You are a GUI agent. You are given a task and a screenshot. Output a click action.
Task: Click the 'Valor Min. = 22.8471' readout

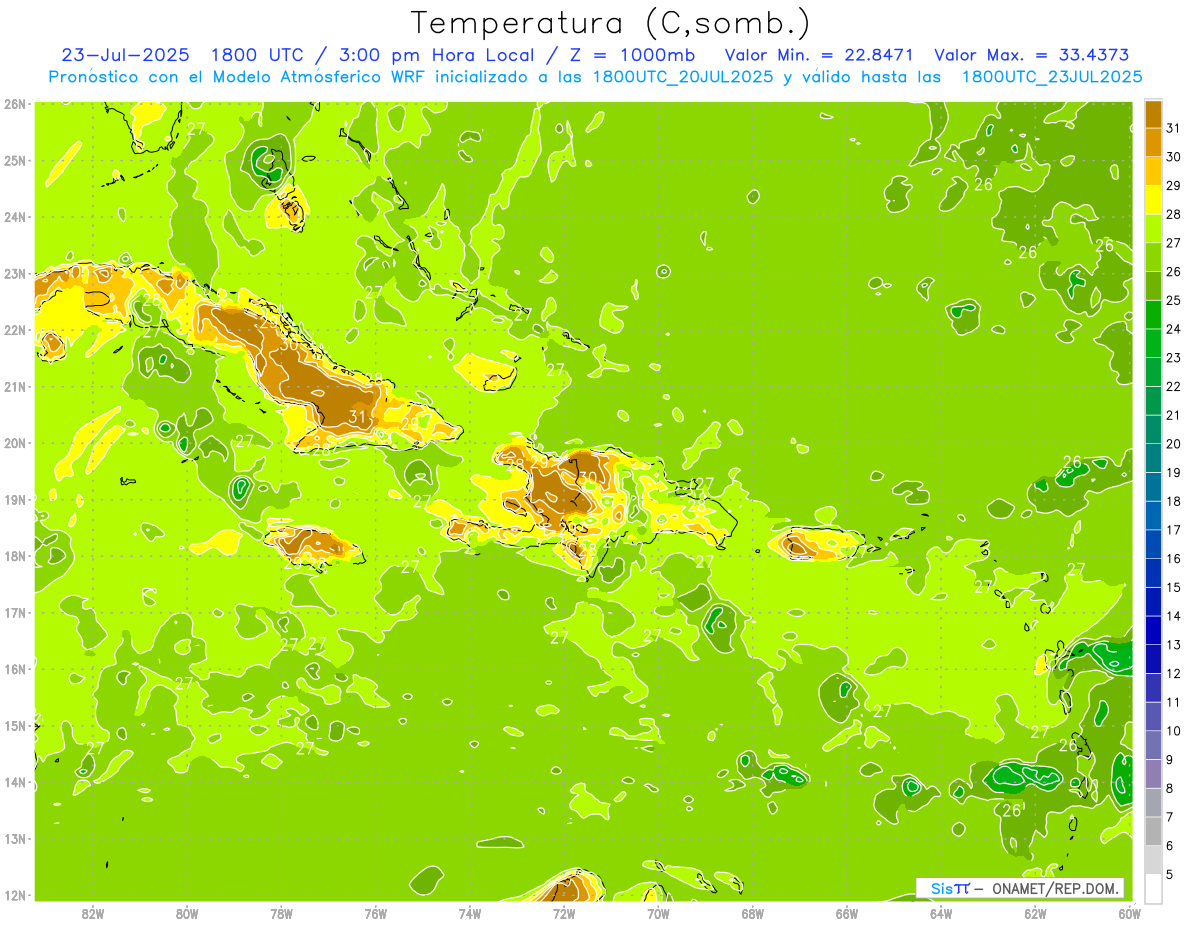pos(818,55)
